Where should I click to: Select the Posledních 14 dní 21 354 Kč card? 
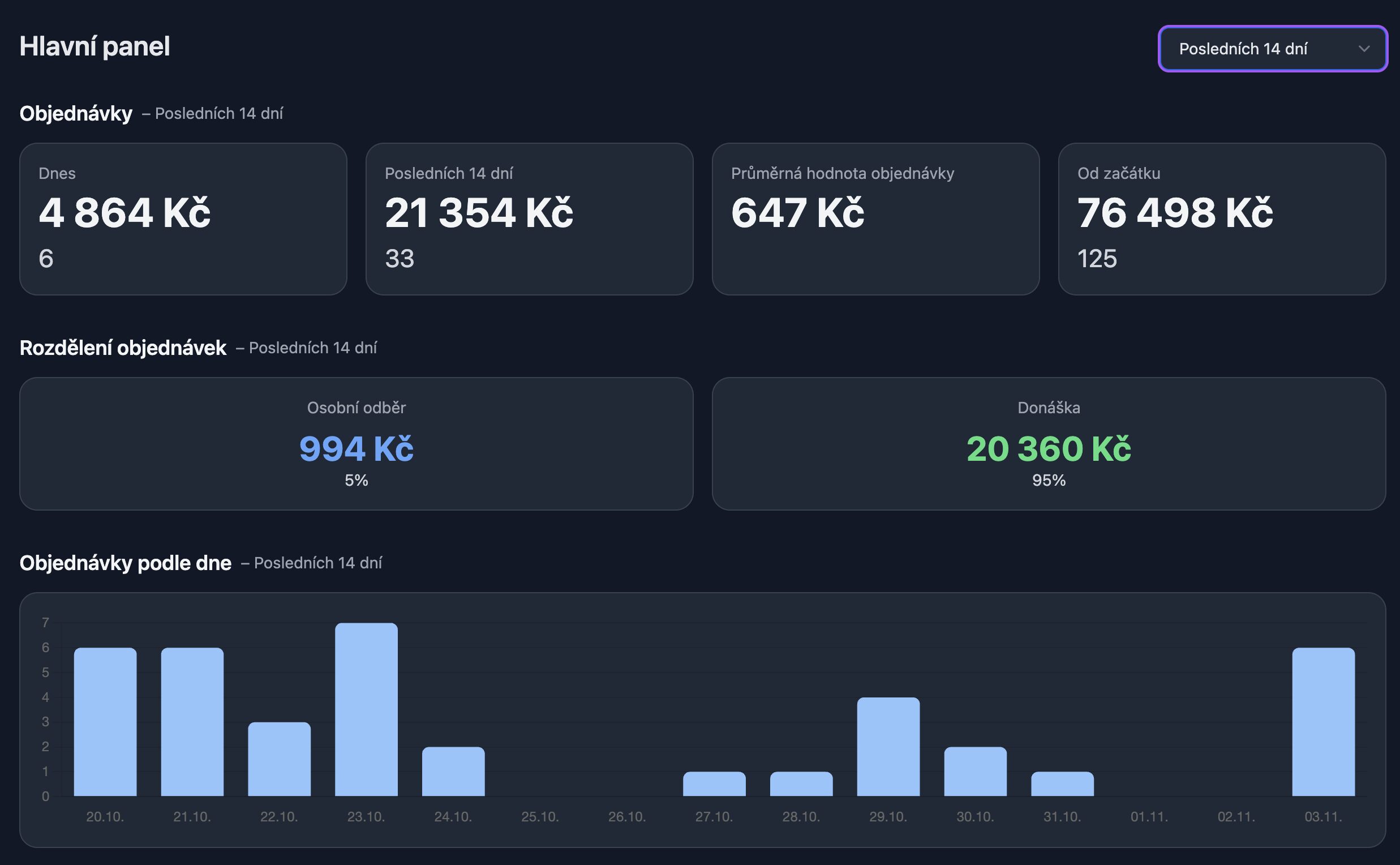pos(529,219)
